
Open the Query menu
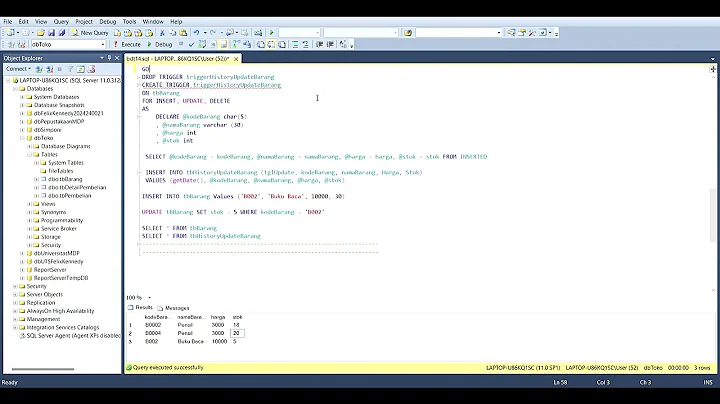click(x=61, y=22)
